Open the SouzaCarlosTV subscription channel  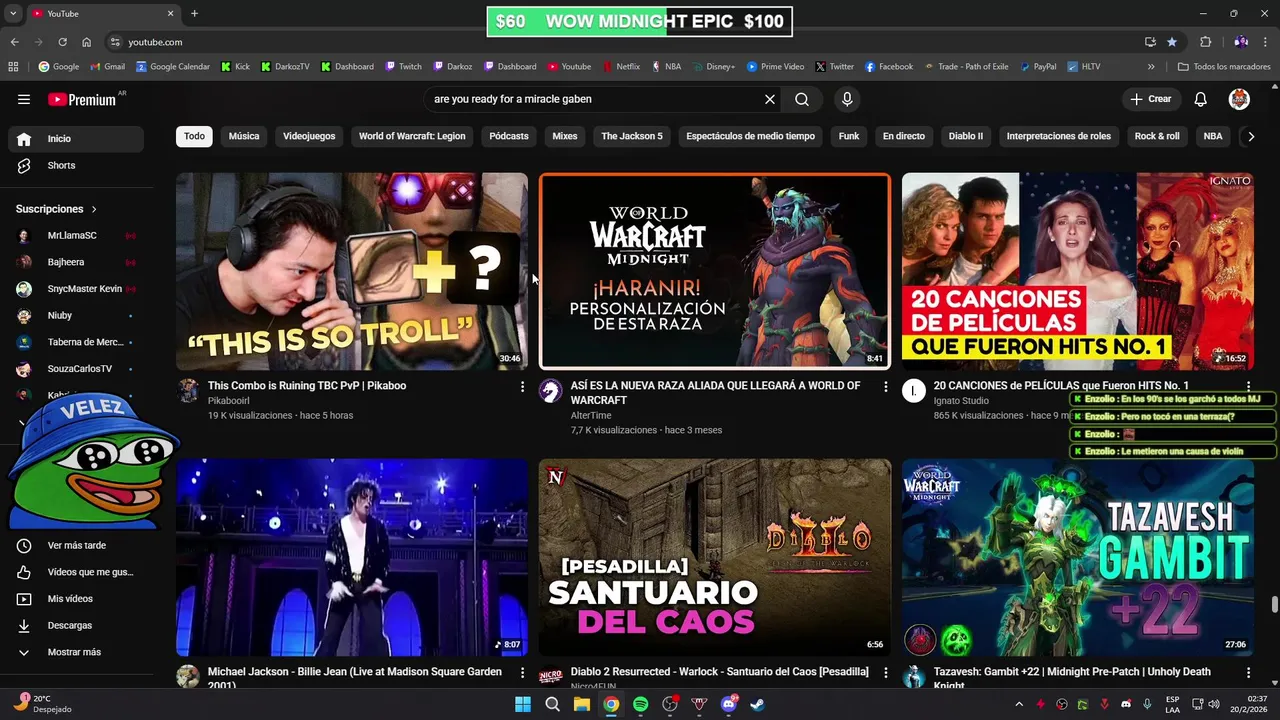pyautogui.click(x=76, y=369)
